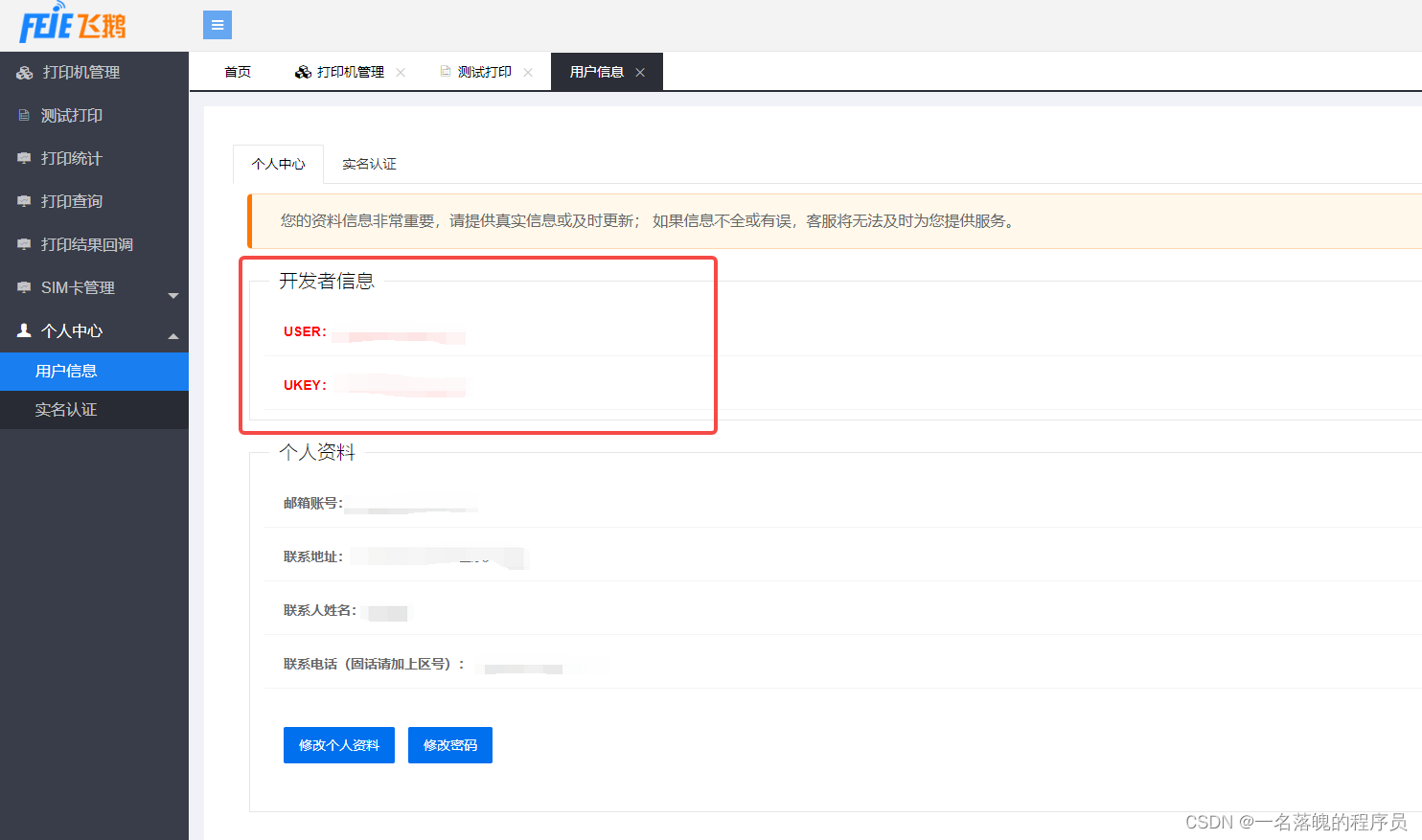Viewport: 1422px width, 840px height.
Task: Click the 个人中心 user icon in sidebar
Action: 25,330
